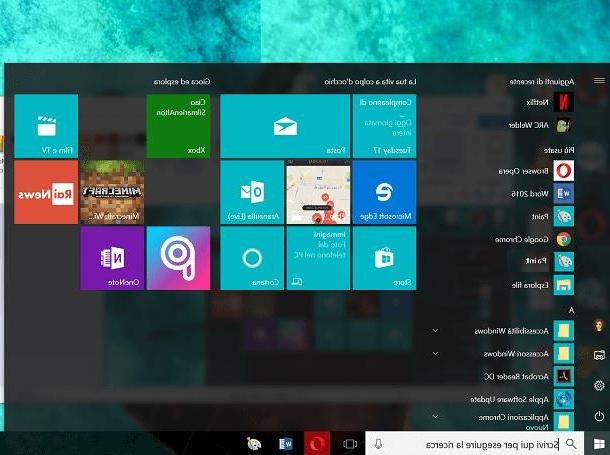610x455 pixels.
Task: Click the "Aggiunti di recente" heading
Action: click(542, 82)
